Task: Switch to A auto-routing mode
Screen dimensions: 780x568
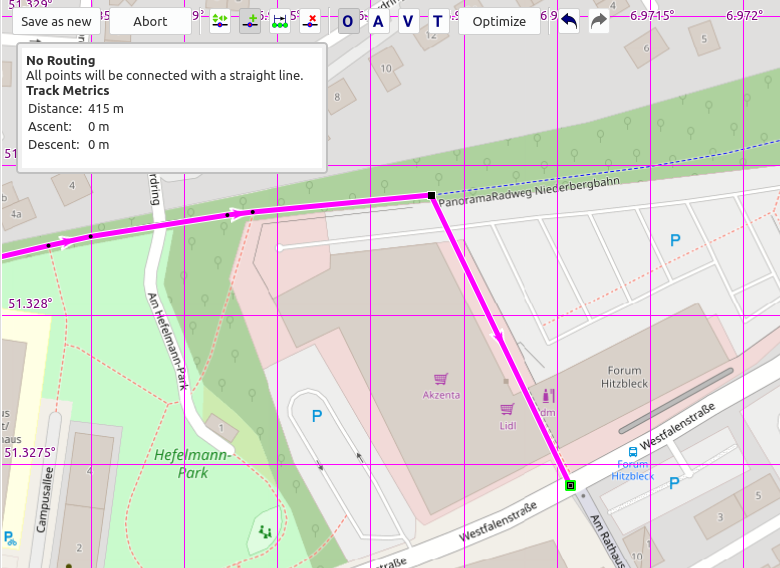Action: (x=378, y=21)
